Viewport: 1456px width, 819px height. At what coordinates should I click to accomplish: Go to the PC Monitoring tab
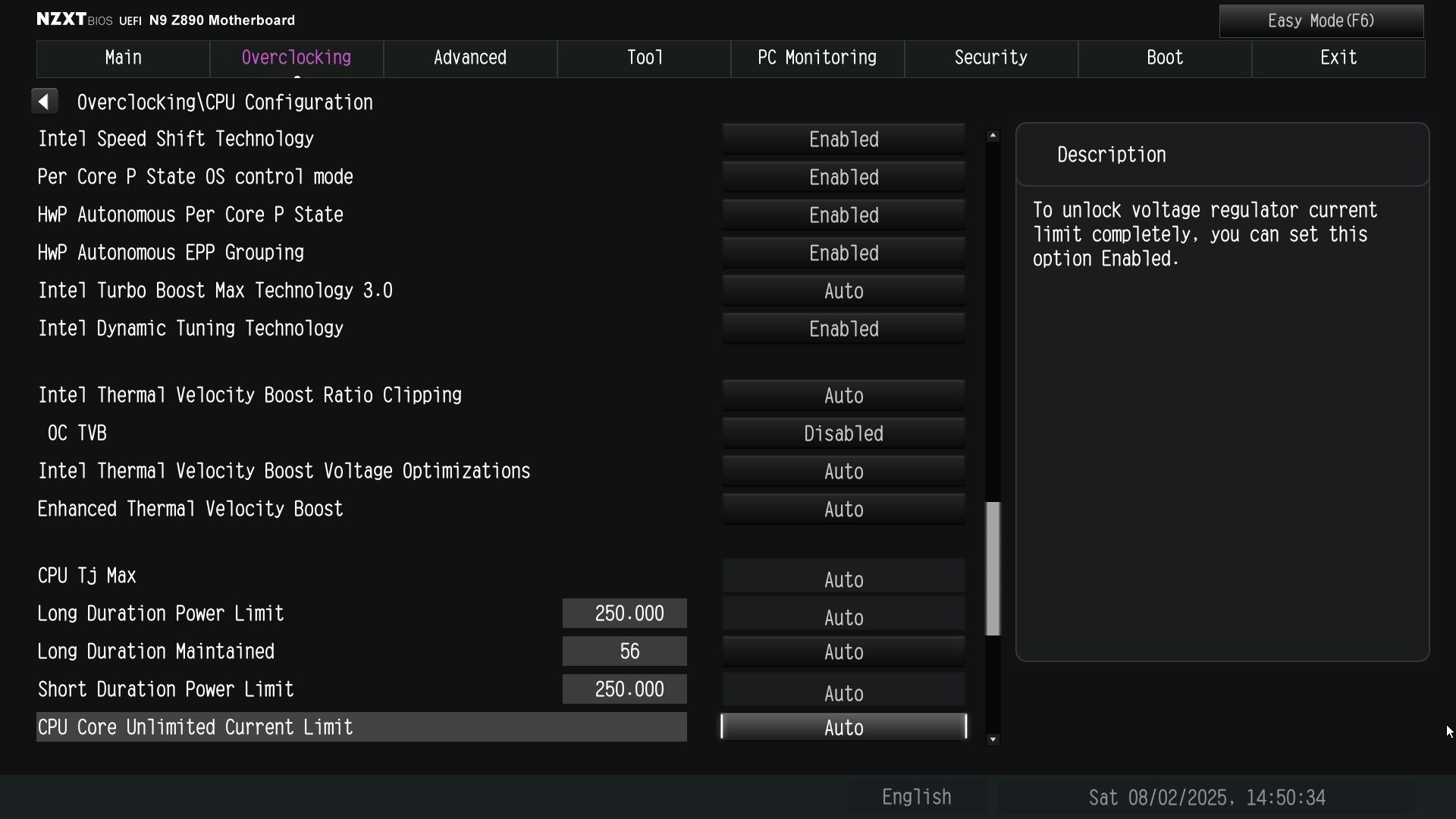[x=817, y=58]
